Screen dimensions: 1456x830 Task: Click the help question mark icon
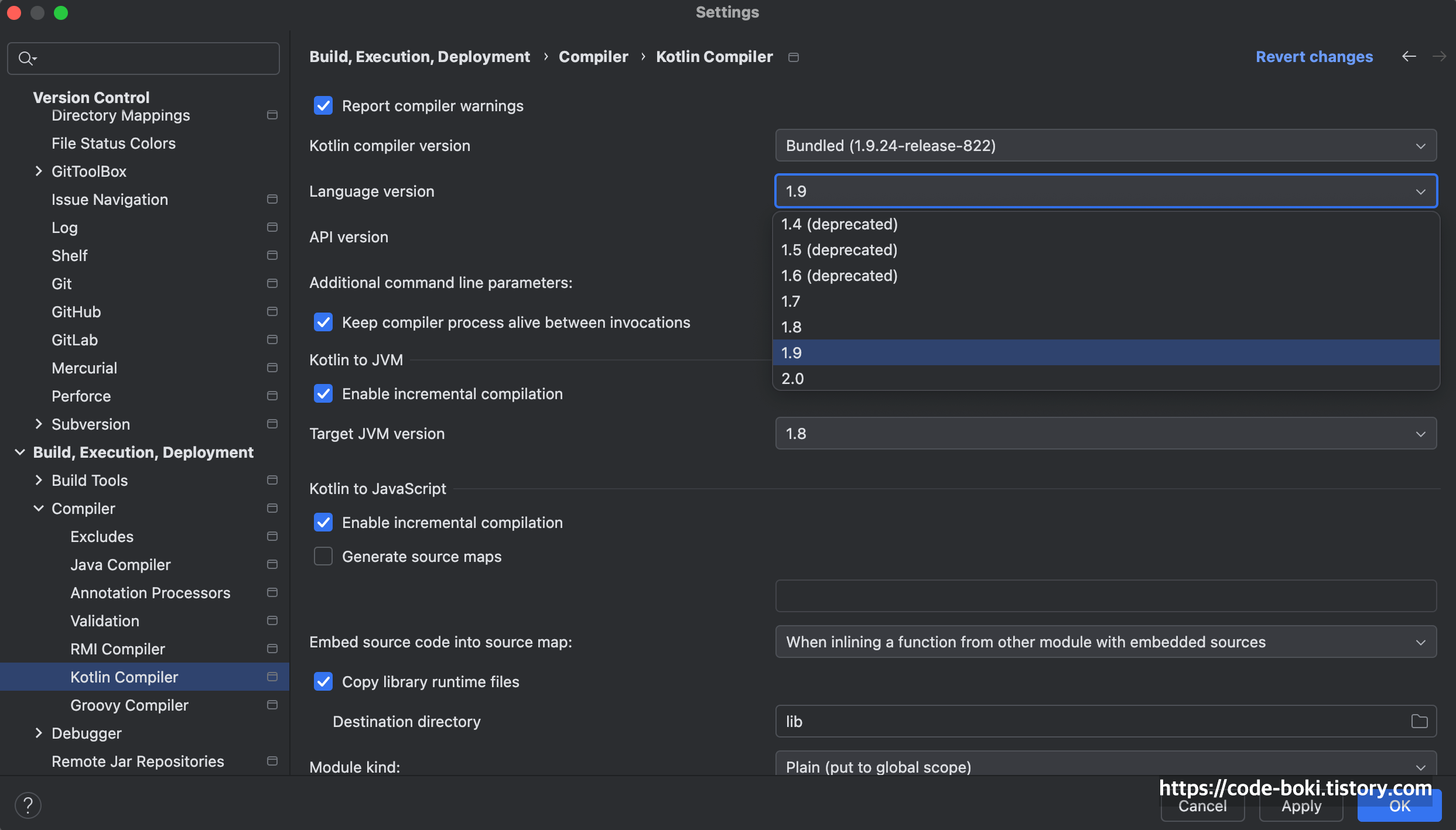pyautogui.click(x=28, y=805)
